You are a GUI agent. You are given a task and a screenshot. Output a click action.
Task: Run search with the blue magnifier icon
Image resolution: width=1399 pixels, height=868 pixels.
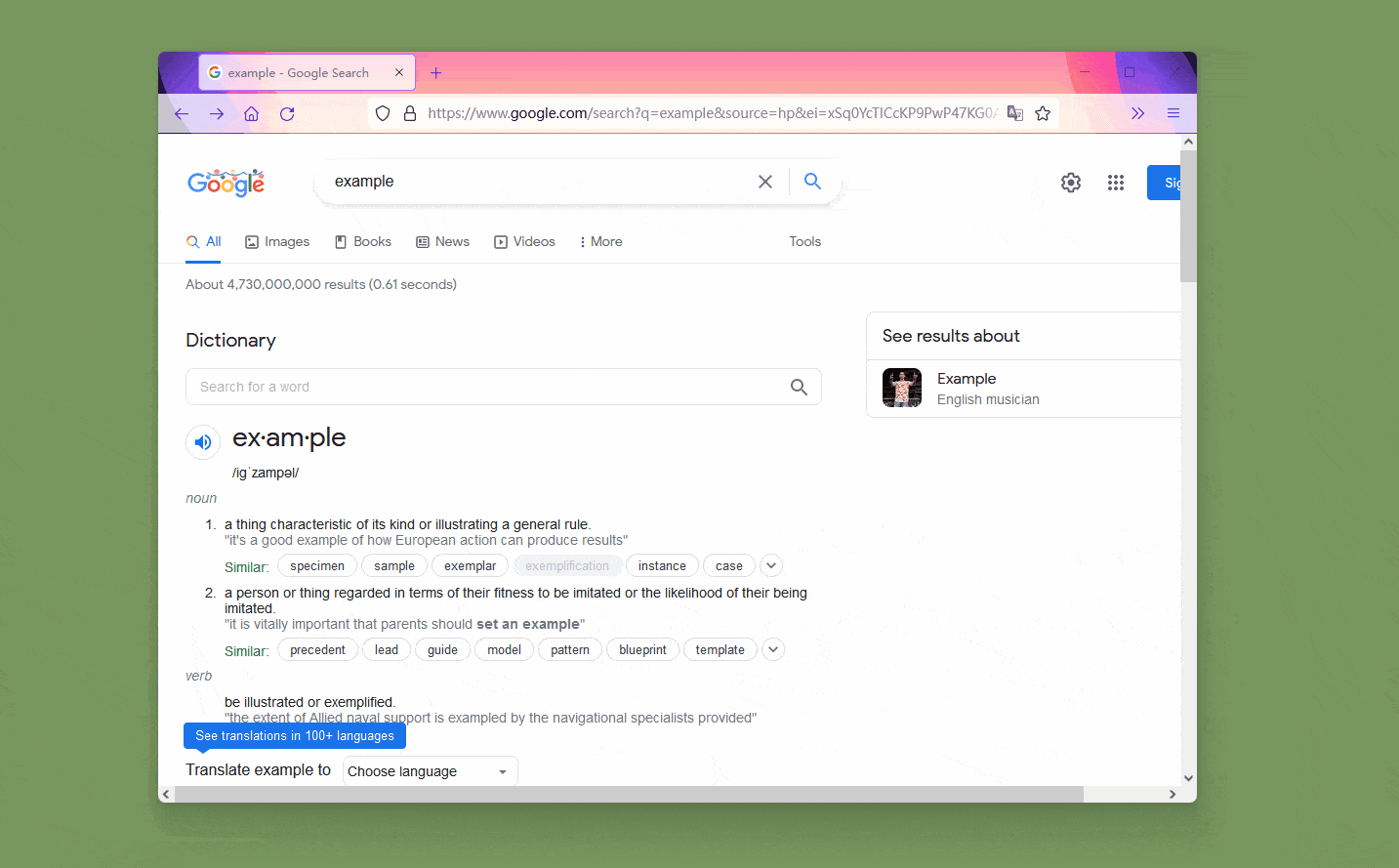point(812,181)
